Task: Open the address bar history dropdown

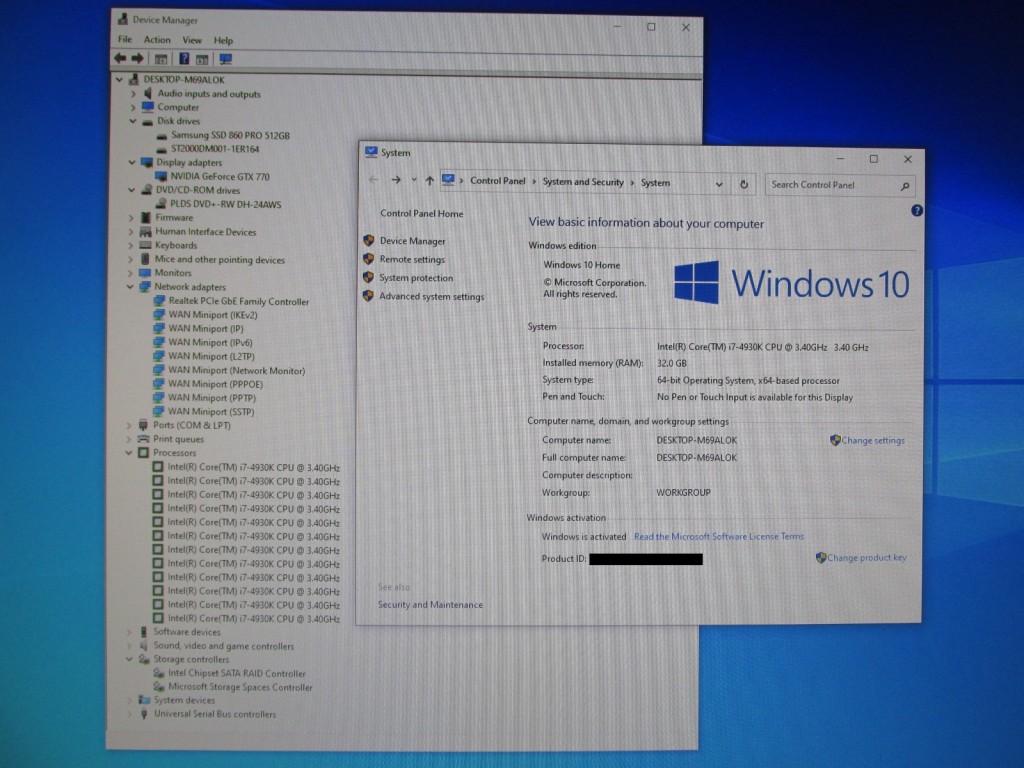Action: pyautogui.click(x=719, y=184)
